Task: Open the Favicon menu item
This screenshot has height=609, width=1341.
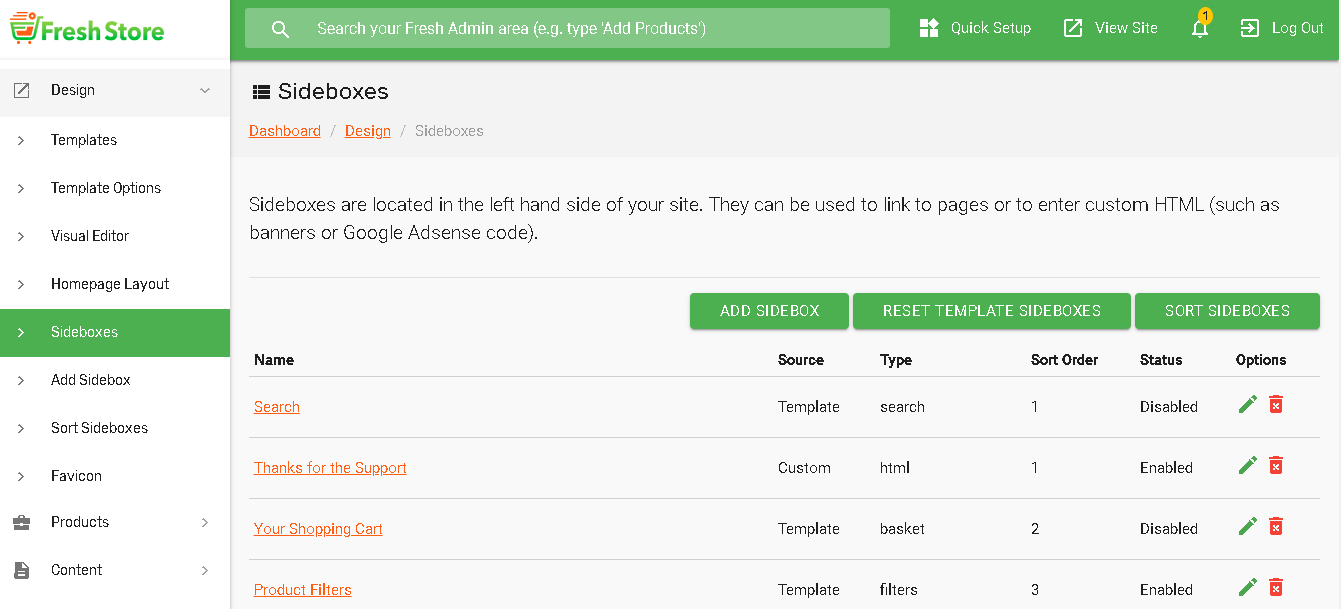Action: pos(76,476)
